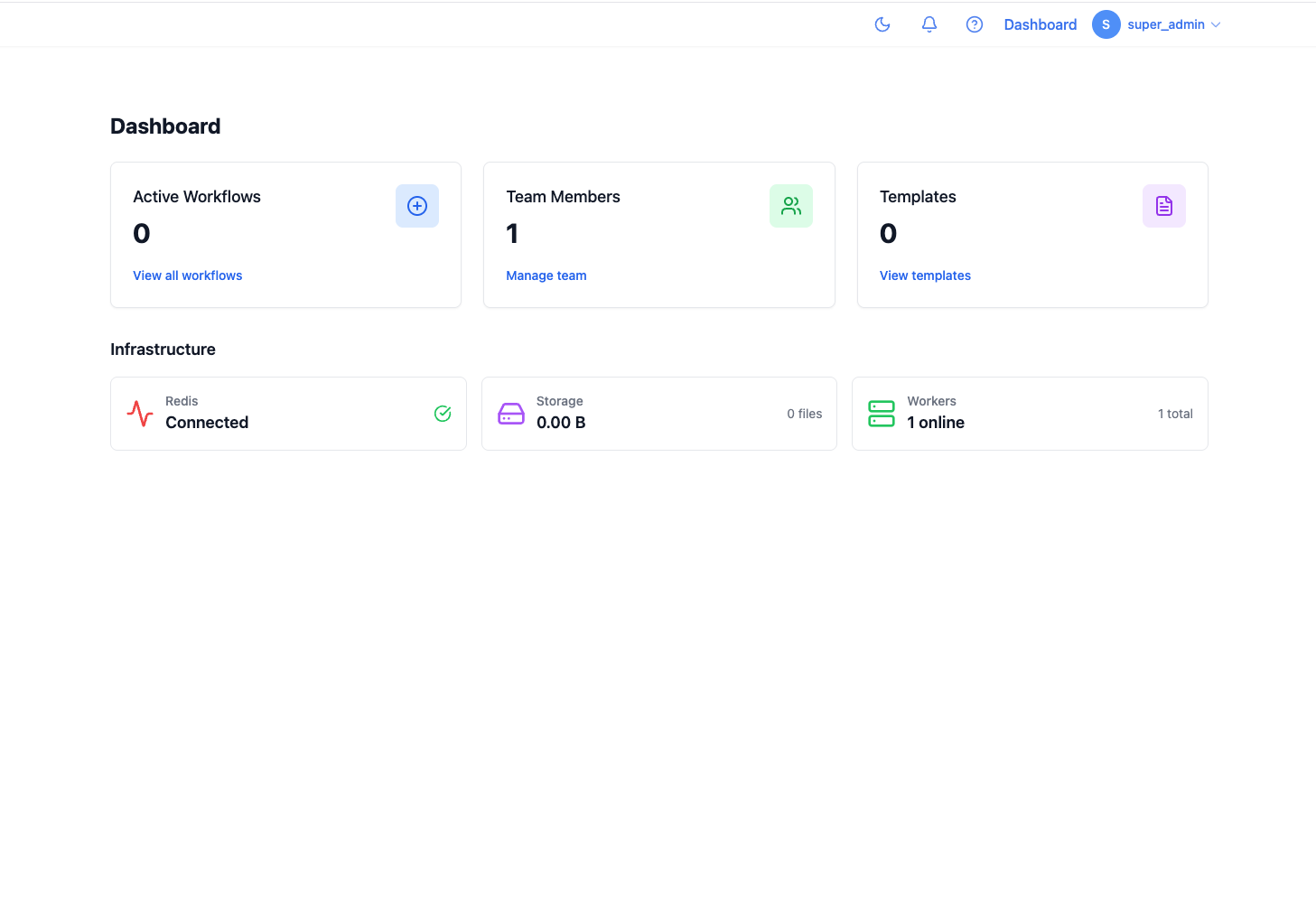
Task: Click the Workers server icon
Action: pos(882,413)
